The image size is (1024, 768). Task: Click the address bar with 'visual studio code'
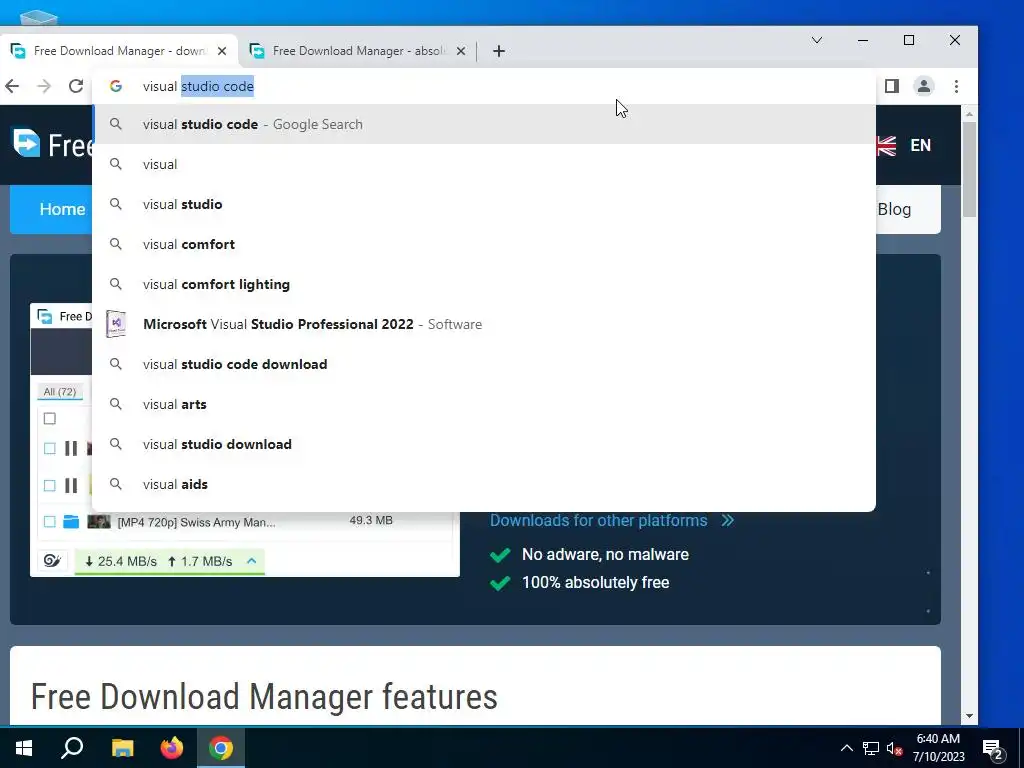(x=483, y=86)
